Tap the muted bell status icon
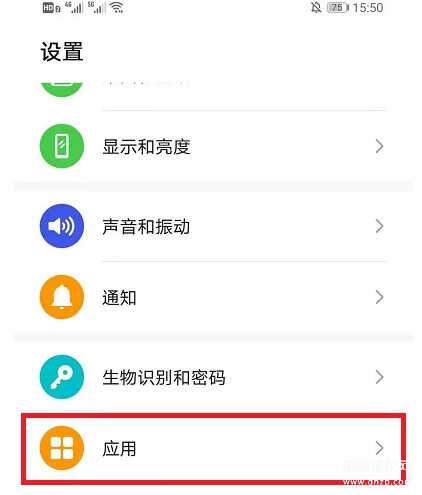This screenshot has height=495, width=422. tap(316, 7)
